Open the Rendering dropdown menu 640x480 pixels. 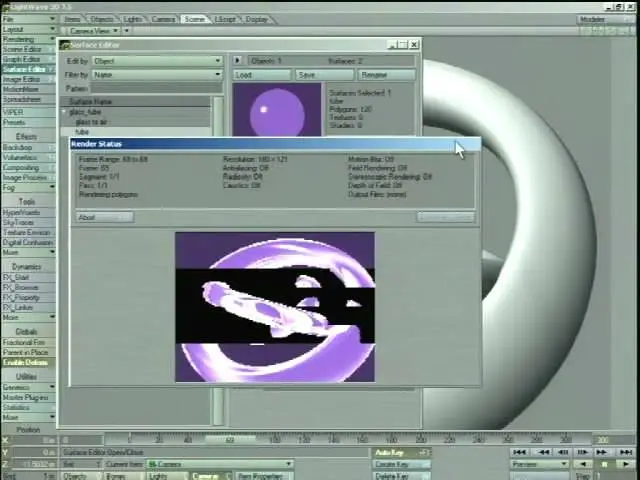29,40
